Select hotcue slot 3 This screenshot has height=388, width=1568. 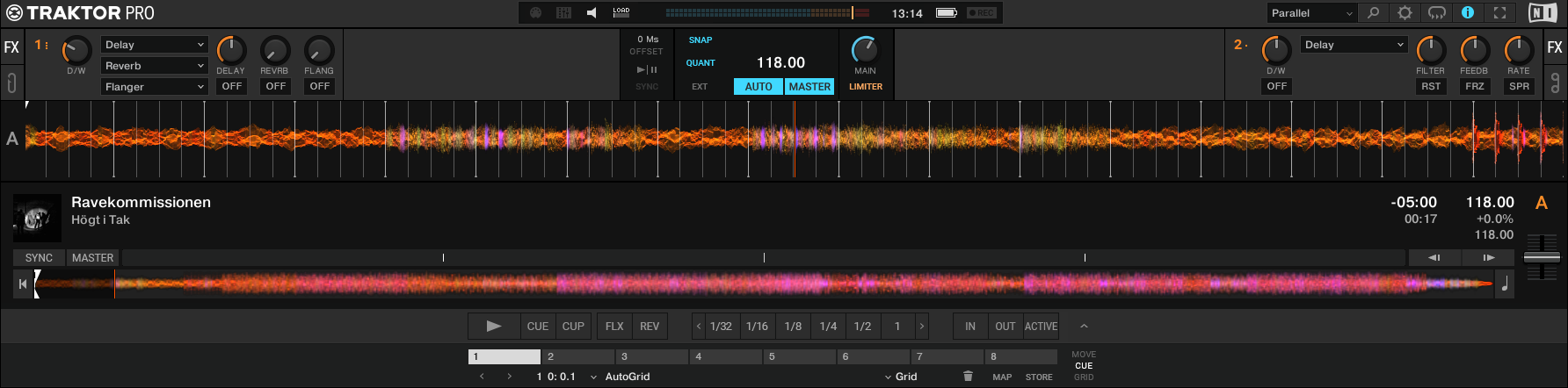[x=651, y=356]
